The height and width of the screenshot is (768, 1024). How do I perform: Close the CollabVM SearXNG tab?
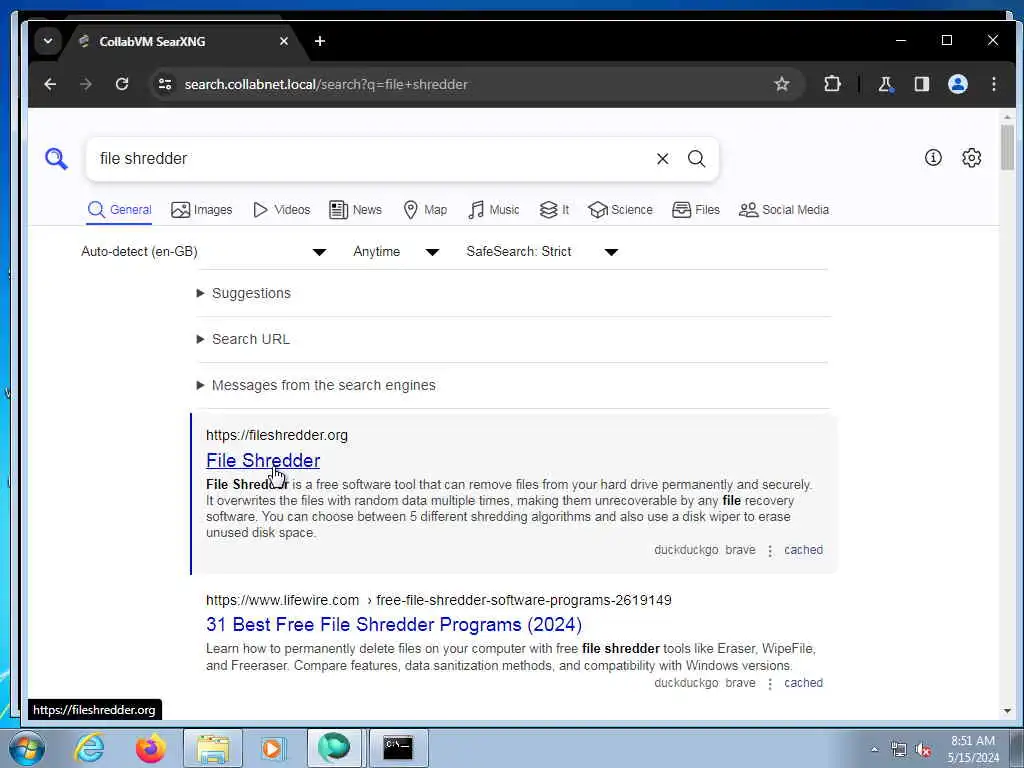pos(283,41)
